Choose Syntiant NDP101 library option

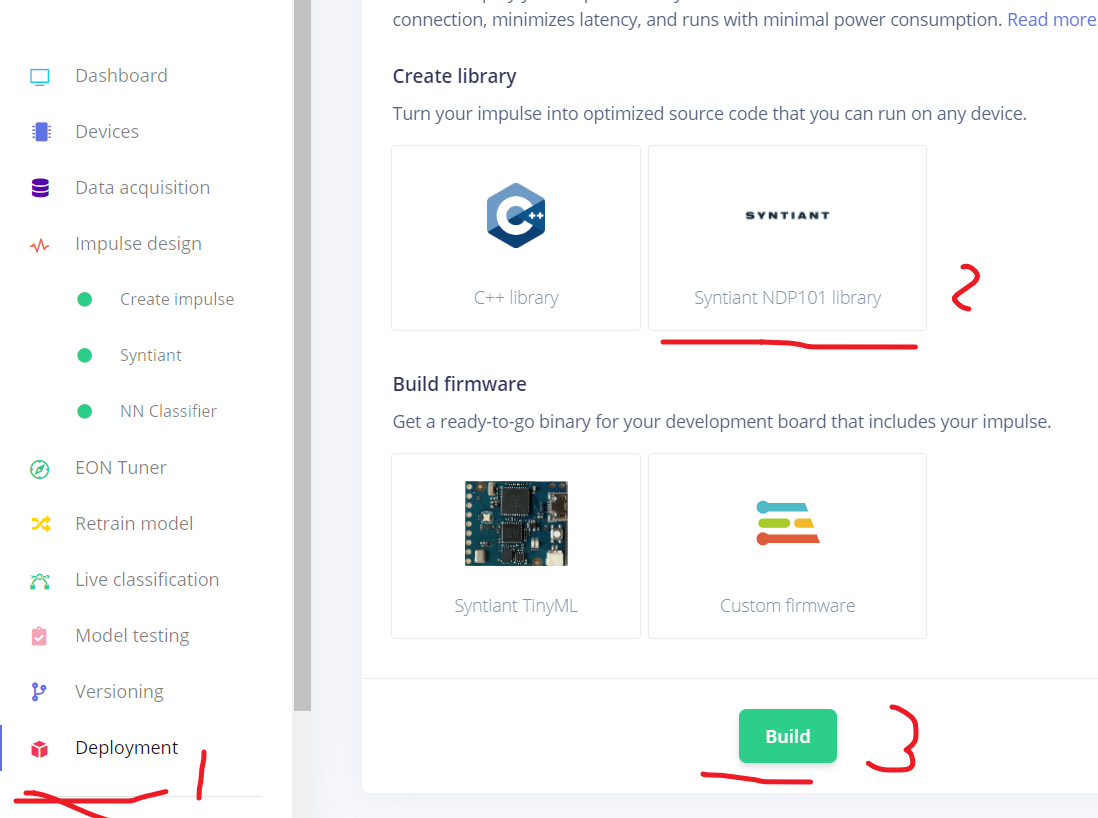tap(788, 238)
